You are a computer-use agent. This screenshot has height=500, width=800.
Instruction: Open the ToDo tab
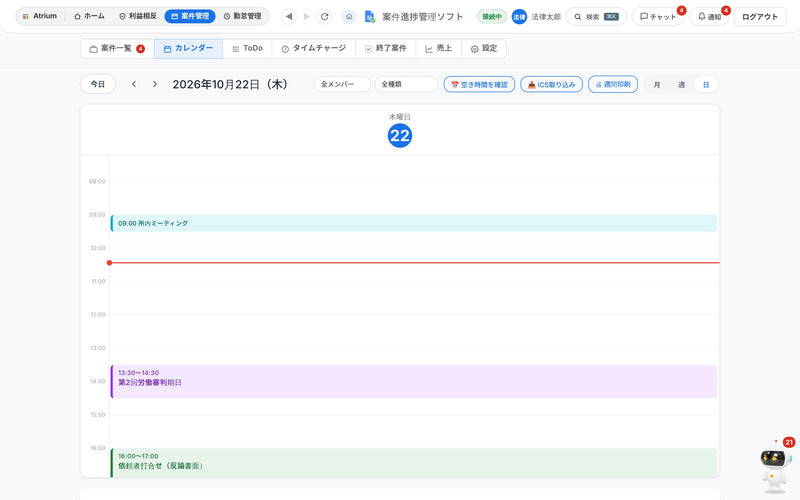coord(247,49)
